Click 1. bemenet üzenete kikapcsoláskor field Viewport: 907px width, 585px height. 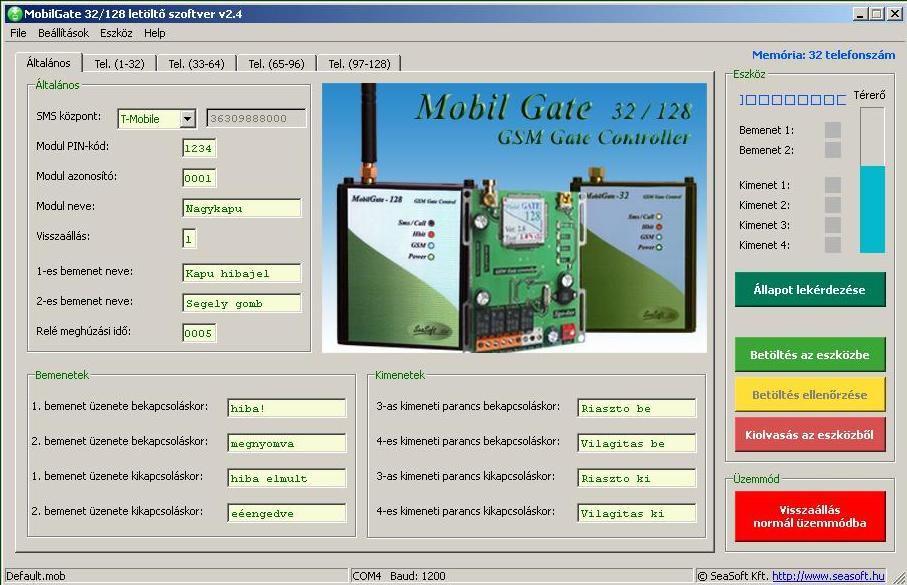tap(286, 478)
